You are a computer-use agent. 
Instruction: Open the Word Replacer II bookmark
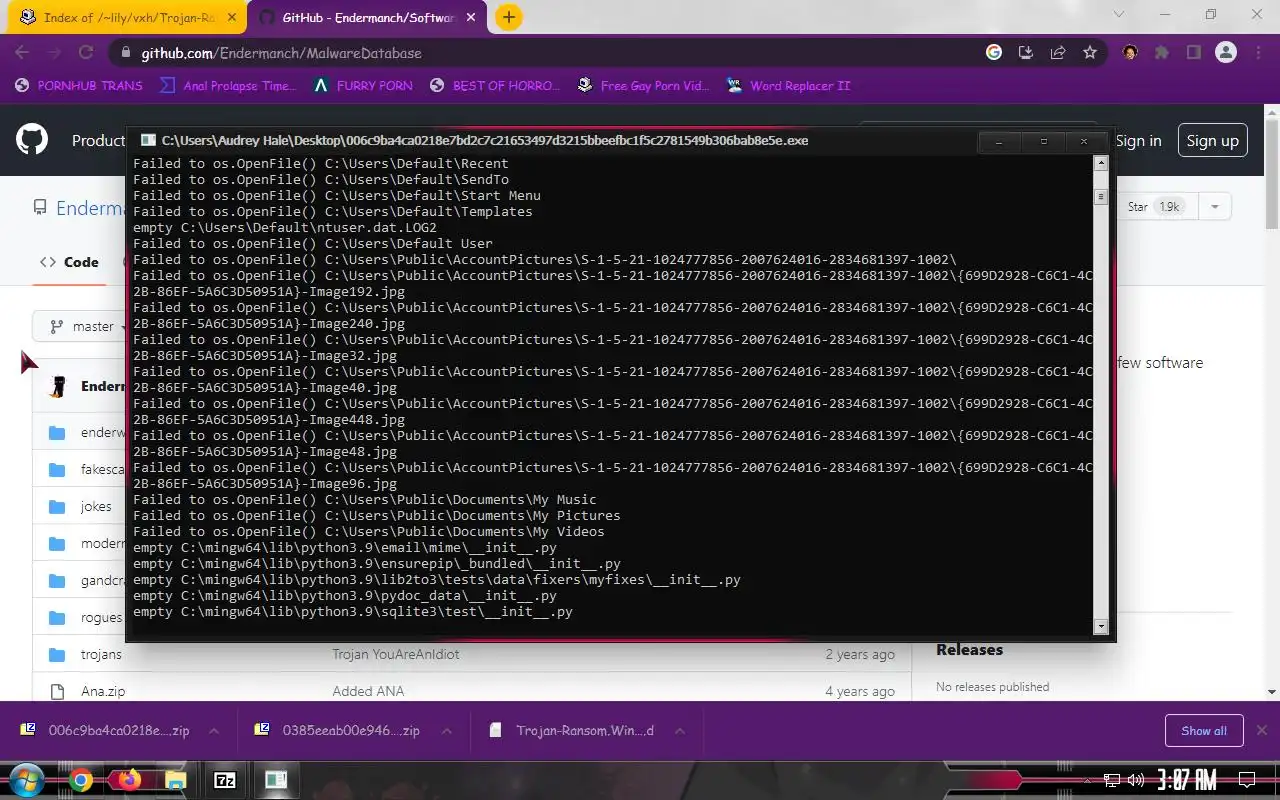pyautogui.click(x=789, y=86)
